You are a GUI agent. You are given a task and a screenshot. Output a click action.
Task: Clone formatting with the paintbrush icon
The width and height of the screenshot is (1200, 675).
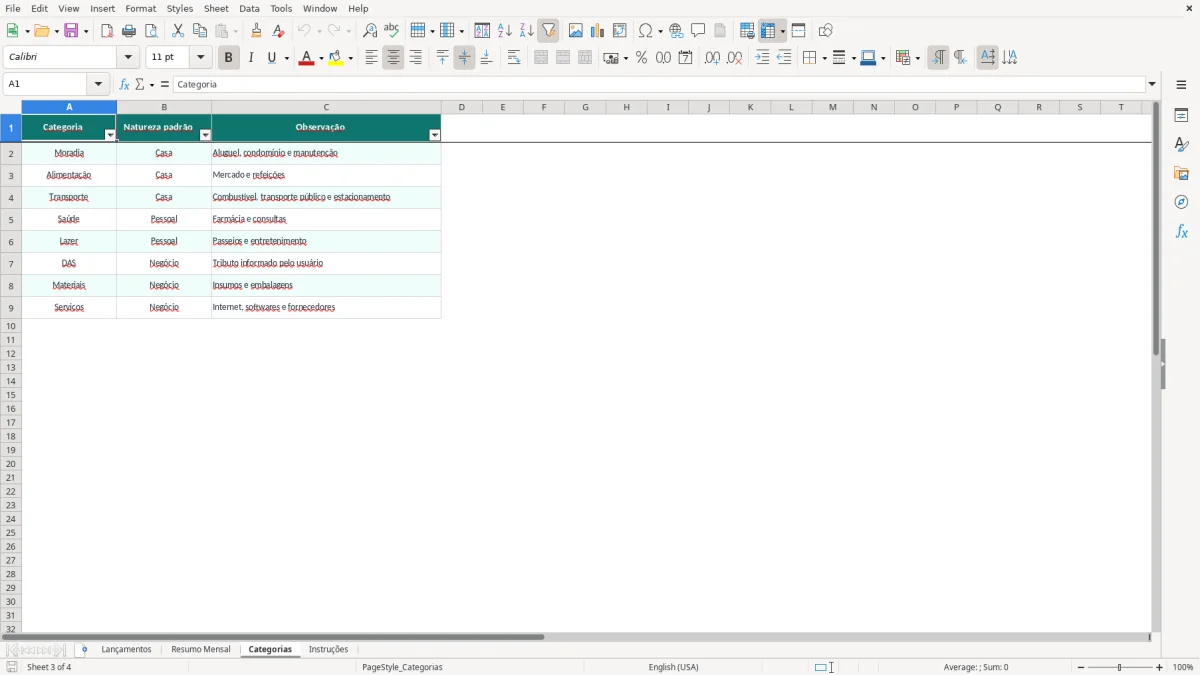coord(256,31)
